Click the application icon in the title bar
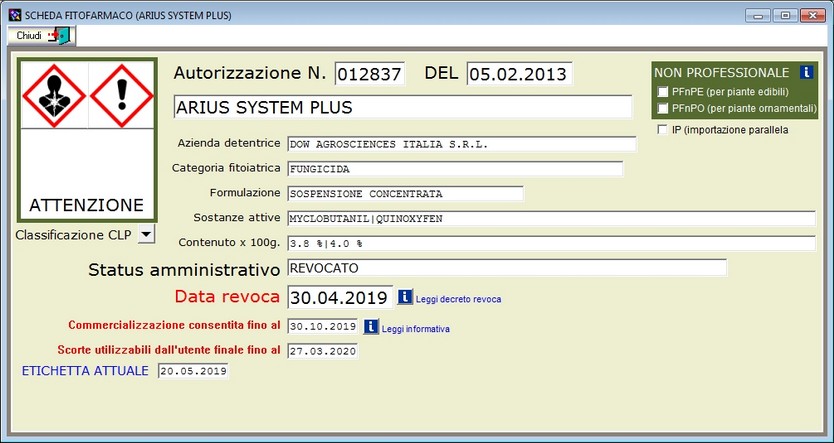This screenshot has height=443, width=834. coord(15,15)
